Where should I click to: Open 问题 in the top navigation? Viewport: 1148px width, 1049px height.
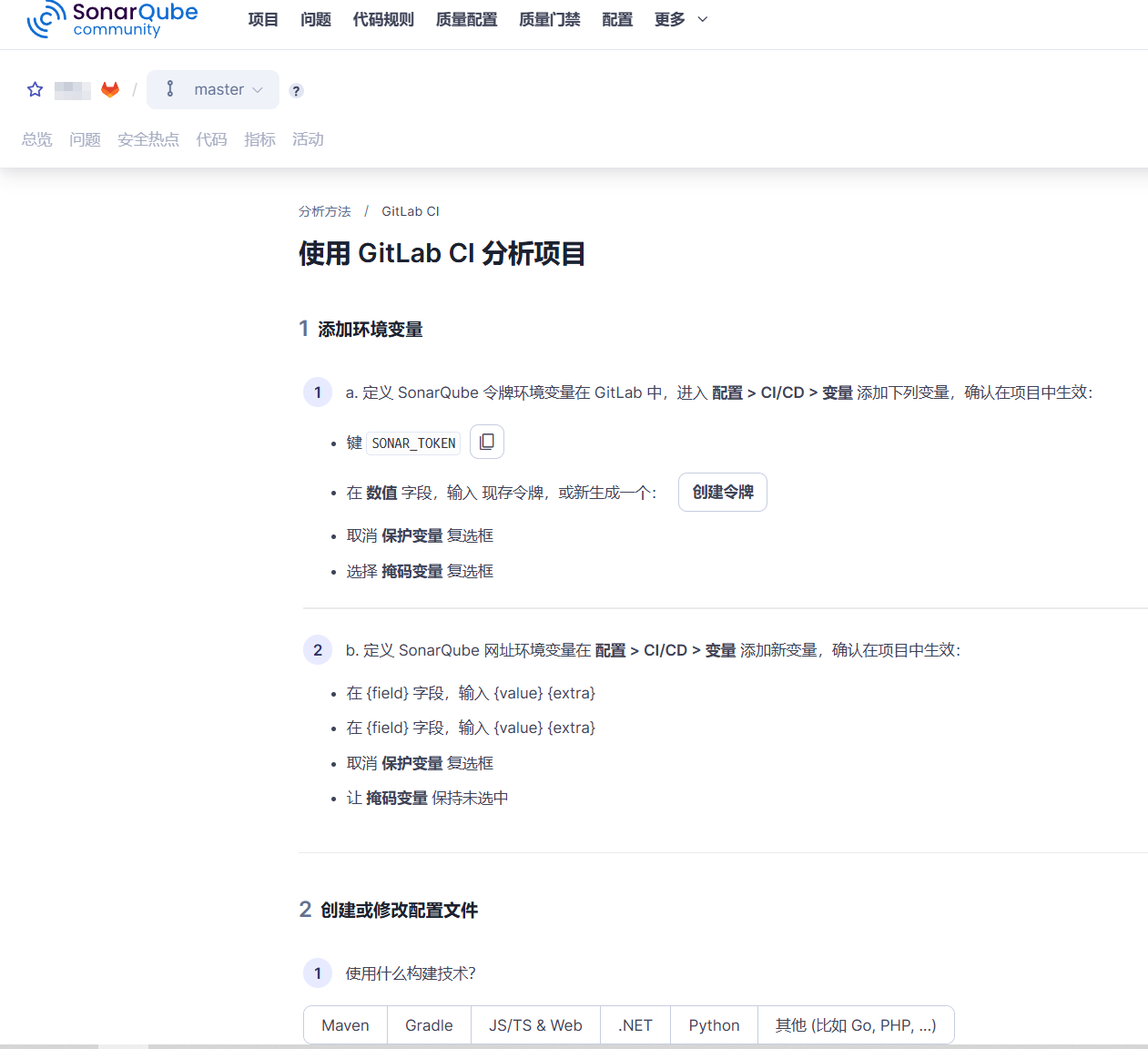[x=316, y=19]
